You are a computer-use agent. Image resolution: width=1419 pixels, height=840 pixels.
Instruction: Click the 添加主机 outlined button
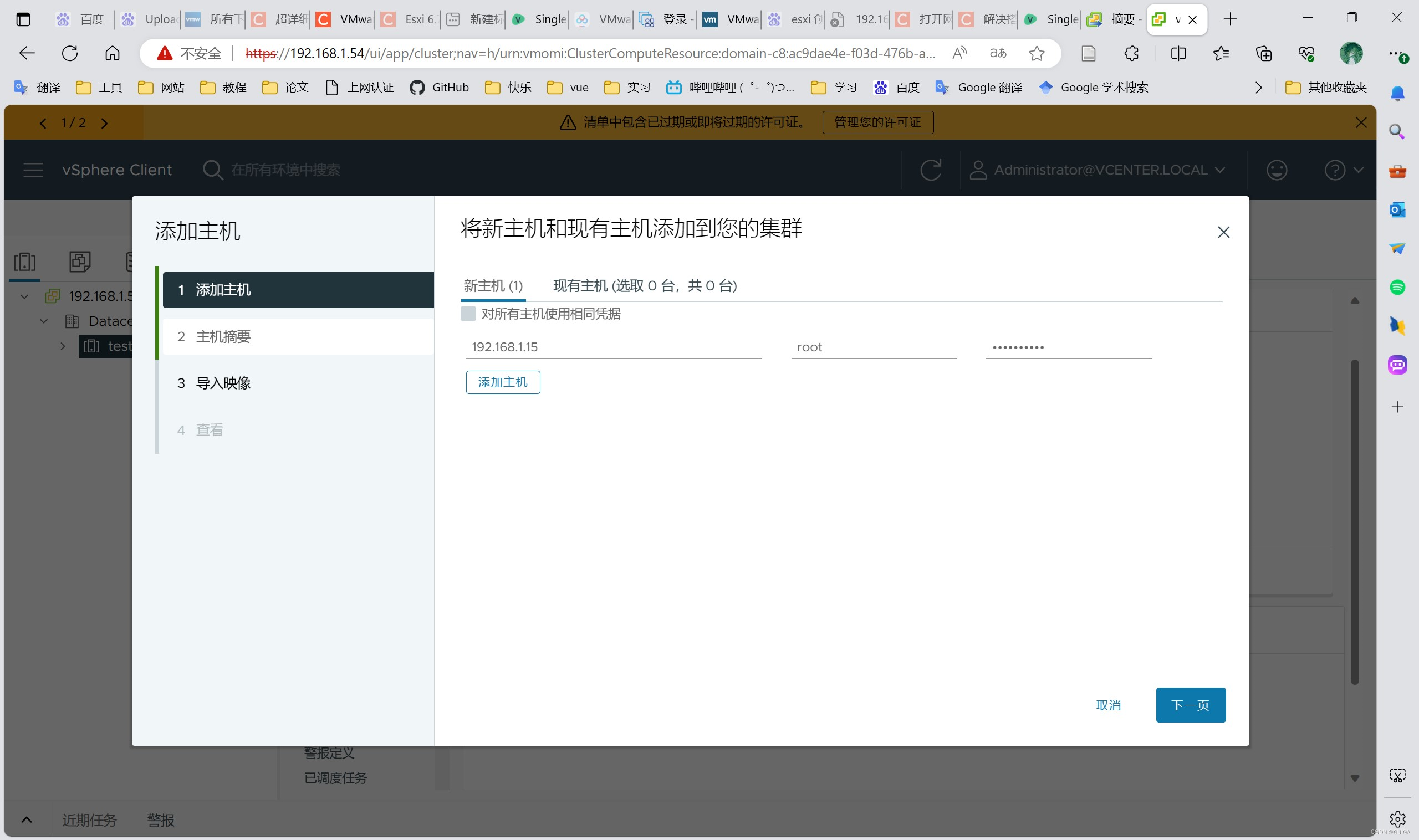[502, 382]
